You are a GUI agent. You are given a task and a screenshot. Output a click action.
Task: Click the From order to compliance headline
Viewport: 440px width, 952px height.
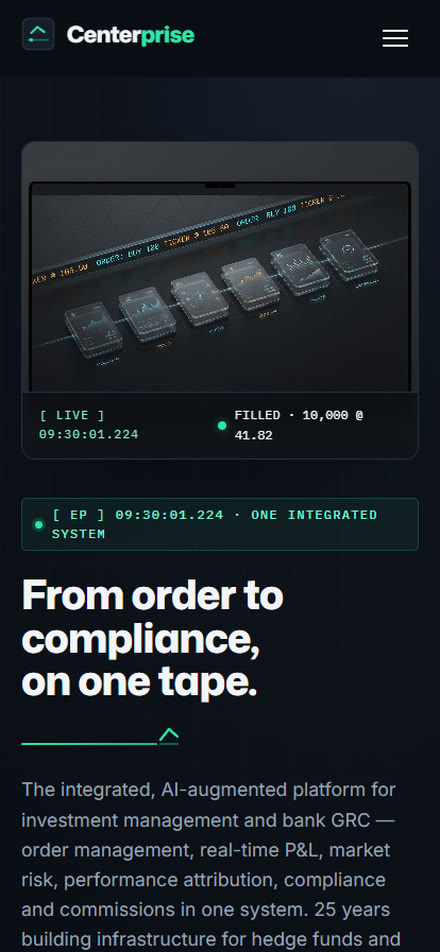tap(152, 639)
